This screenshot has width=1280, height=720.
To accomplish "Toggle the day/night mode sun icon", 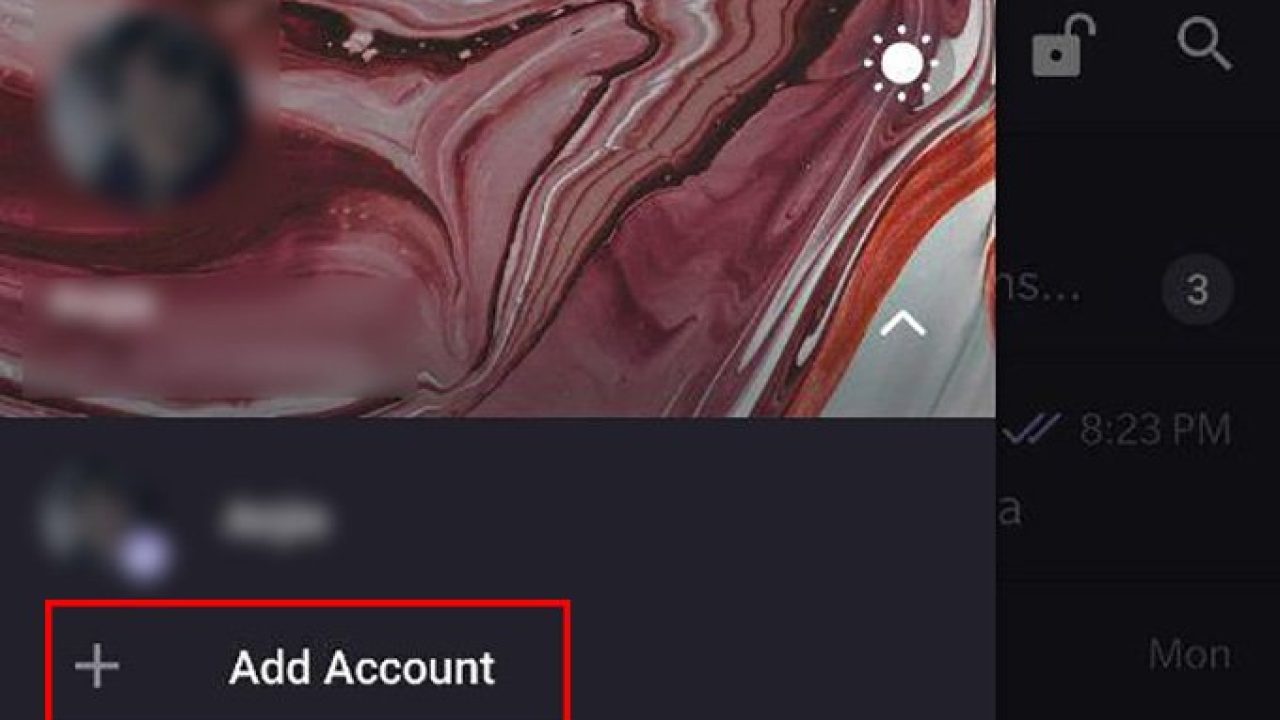I will coord(902,65).
